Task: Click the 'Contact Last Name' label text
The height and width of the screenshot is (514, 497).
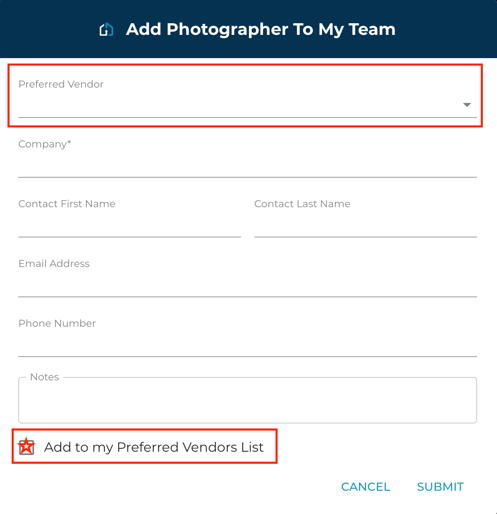Action: (x=302, y=204)
